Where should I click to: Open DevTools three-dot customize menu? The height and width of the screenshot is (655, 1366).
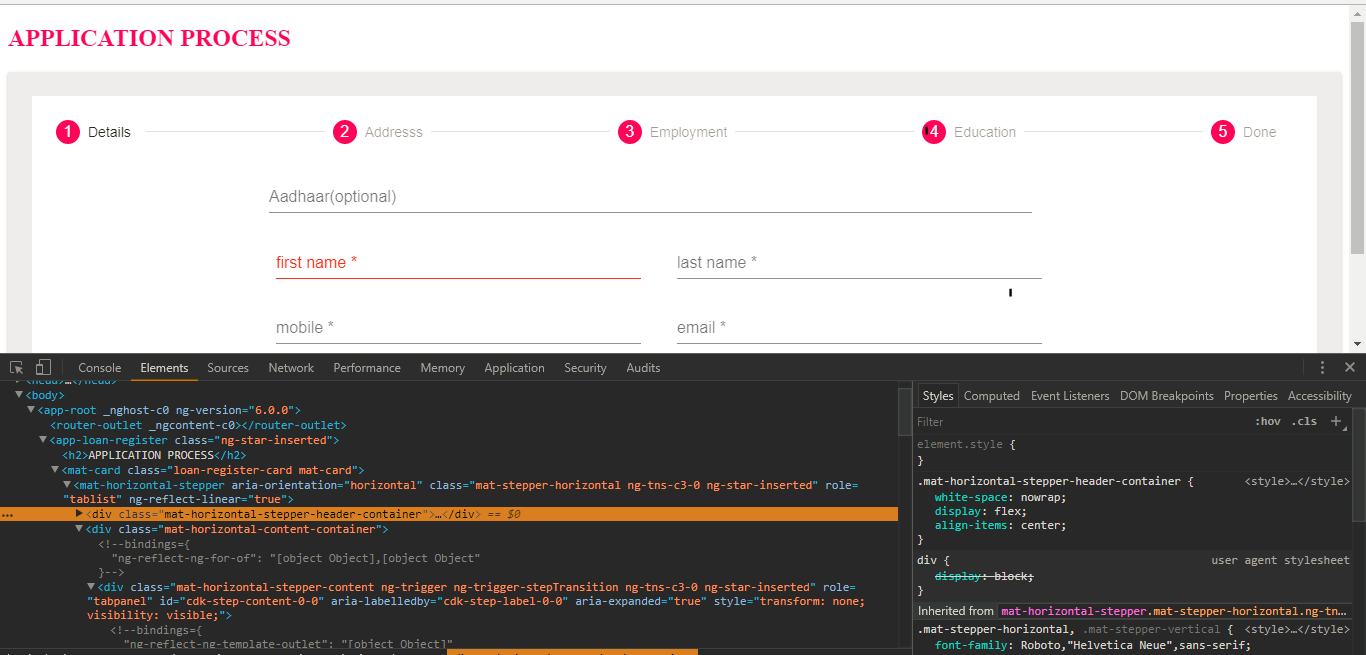pos(1322,368)
